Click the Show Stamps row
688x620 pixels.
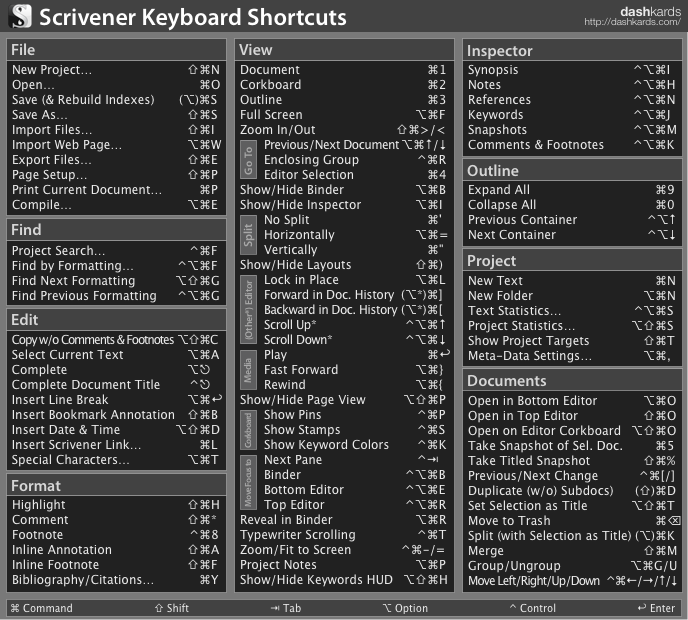click(x=355, y=430)
